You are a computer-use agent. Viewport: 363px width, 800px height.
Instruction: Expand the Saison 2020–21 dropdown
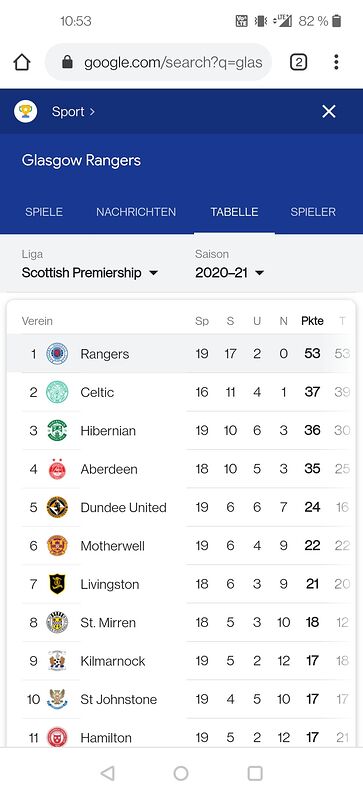coord(229,272)
